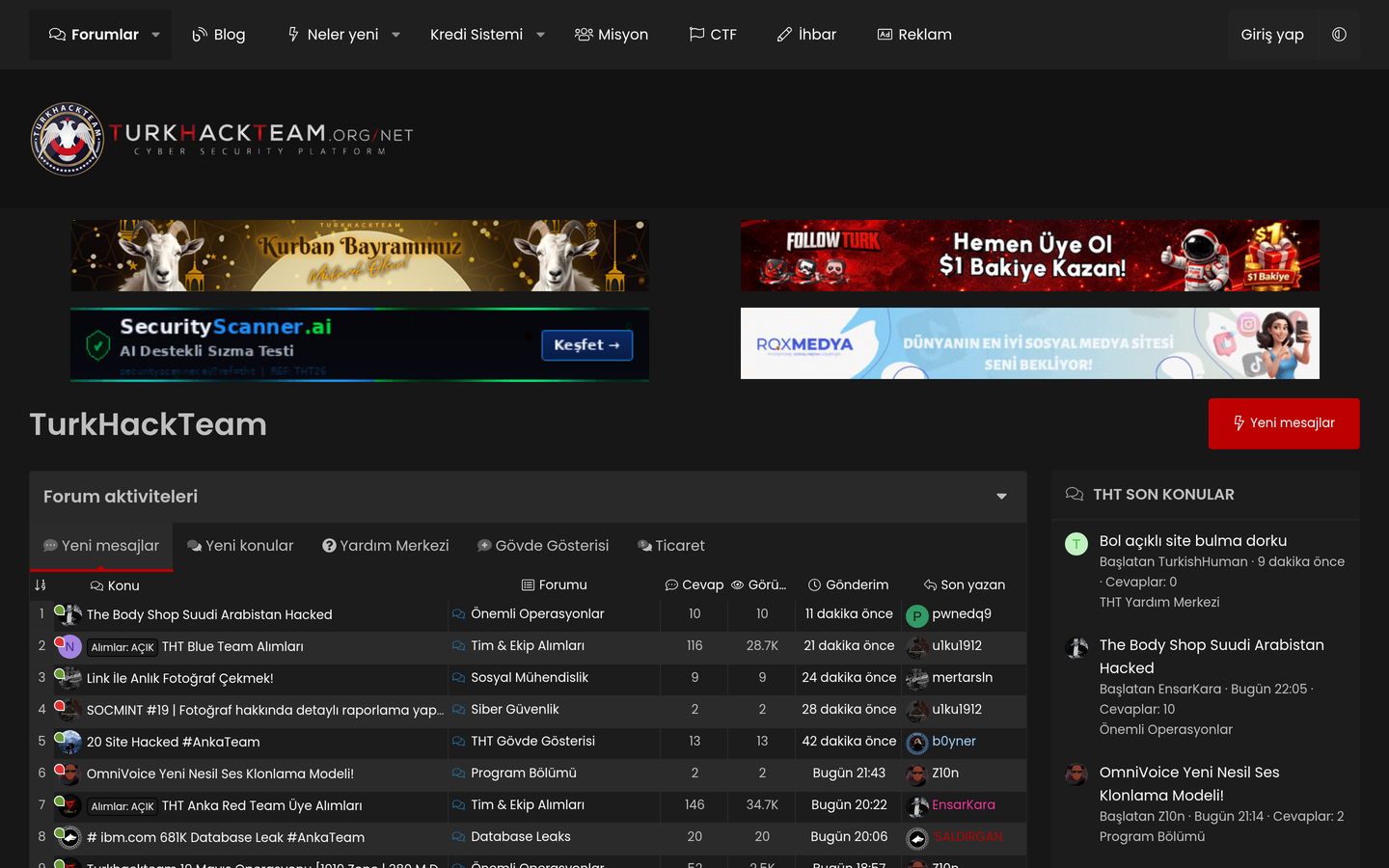Screen dimensions: 1389x868
Task: Go to the Blog page
Action: click(219, 35)
